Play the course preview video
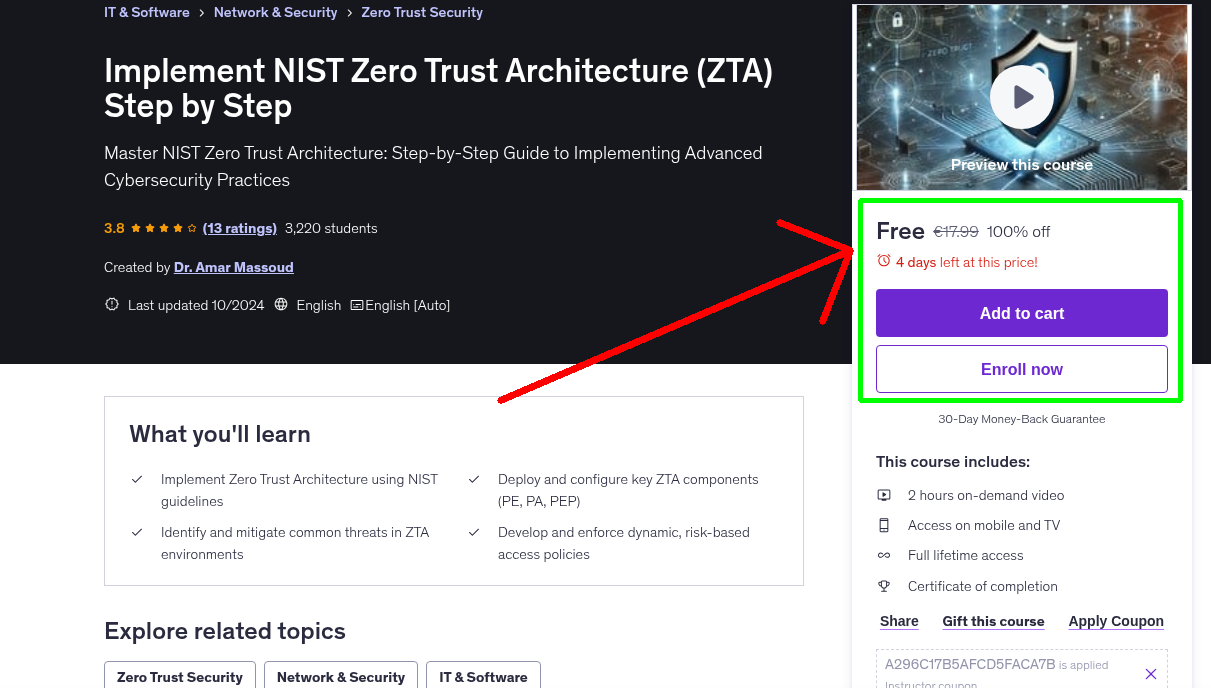This screenshot has height=688, width=1211. click(x=1021, y=96)
